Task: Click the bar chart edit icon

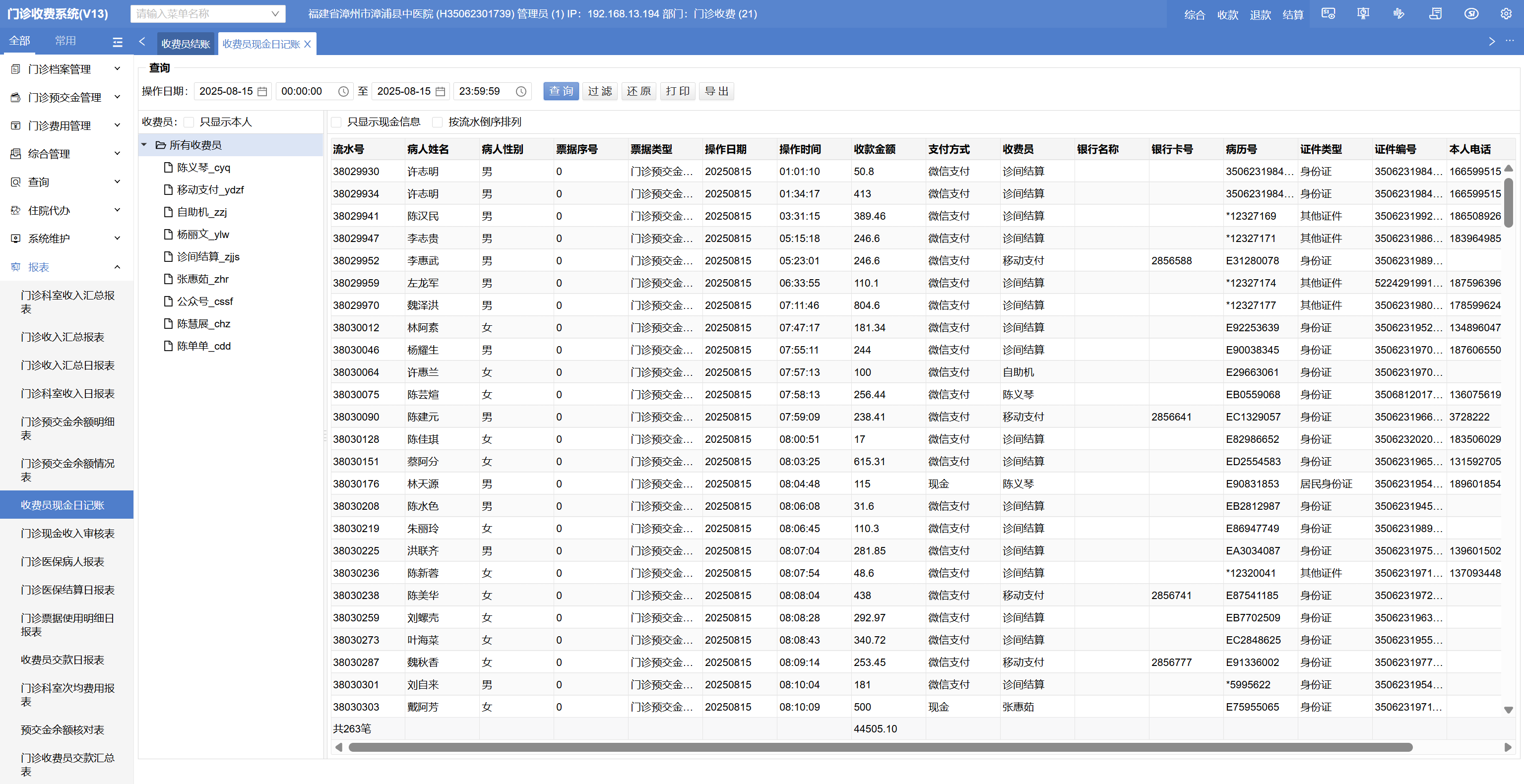Action: [1399, 13]
